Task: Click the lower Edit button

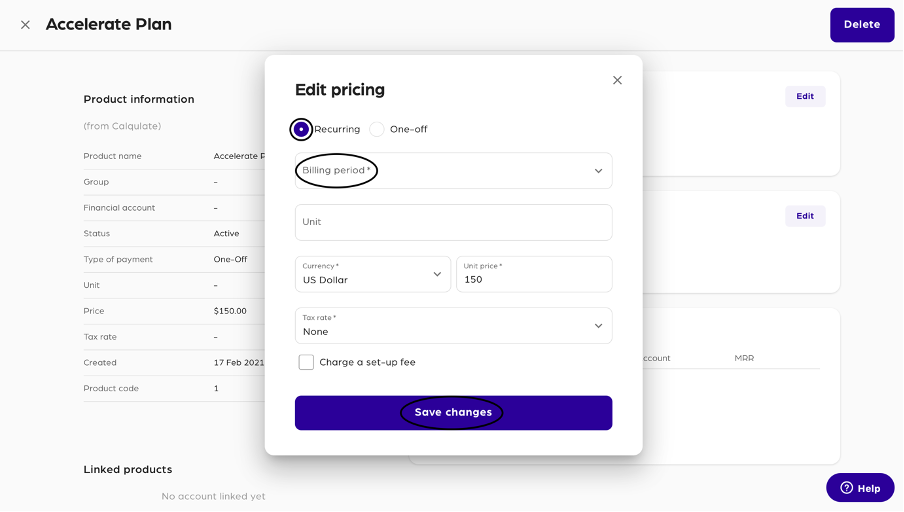Action: pos(805,216)
